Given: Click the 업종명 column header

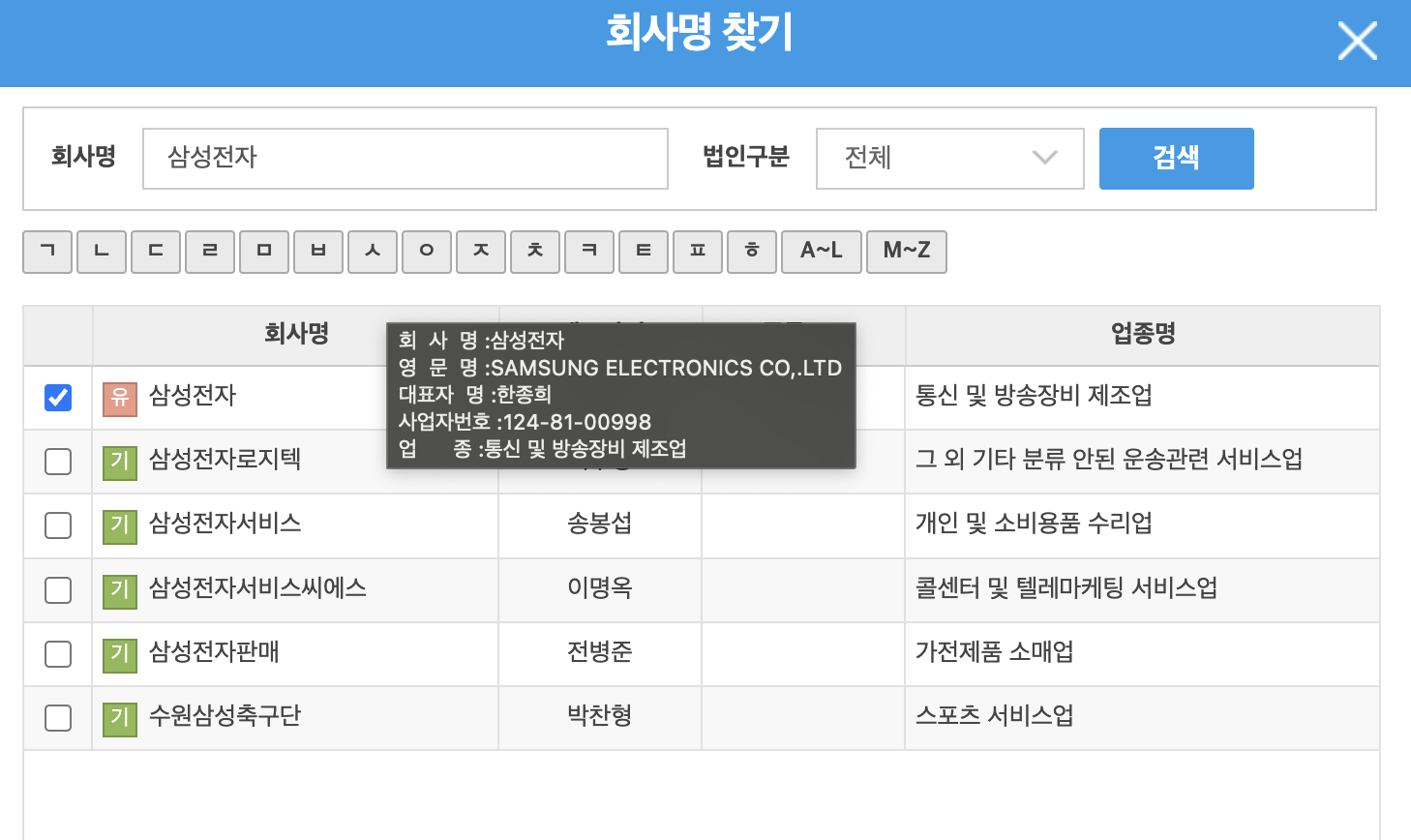Looking at the screenshot, I should [1143, 335].
